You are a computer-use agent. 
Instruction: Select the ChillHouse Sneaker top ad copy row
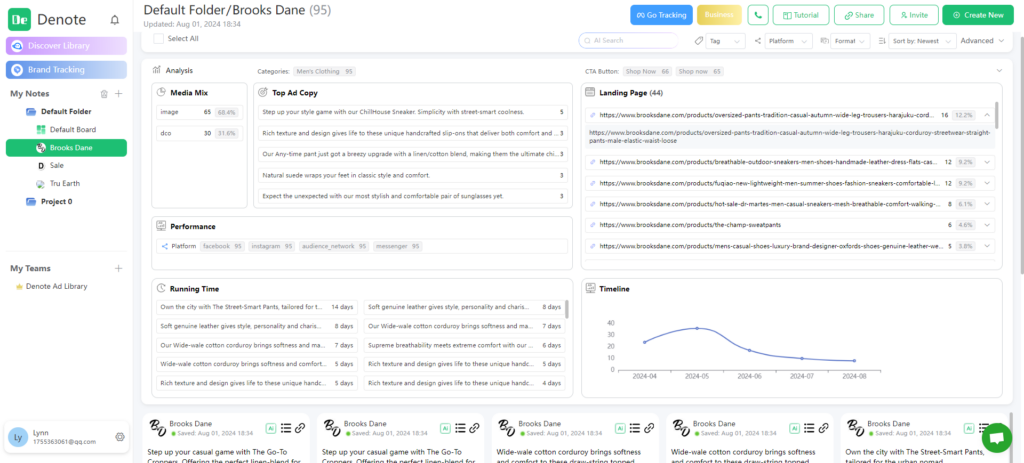click(413, 112)
